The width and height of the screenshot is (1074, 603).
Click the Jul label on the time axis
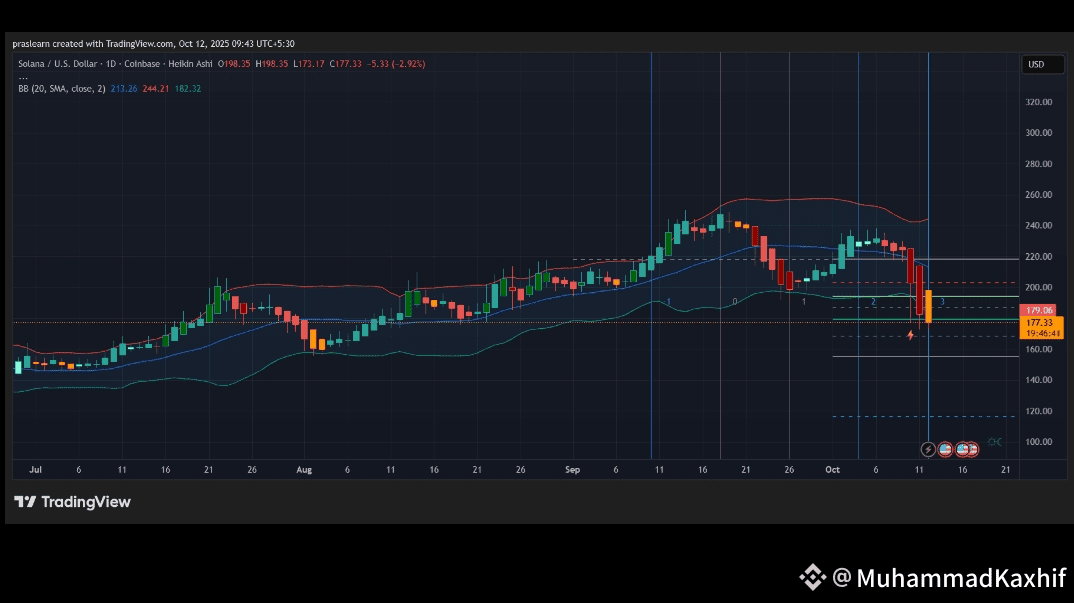point(36,469)
